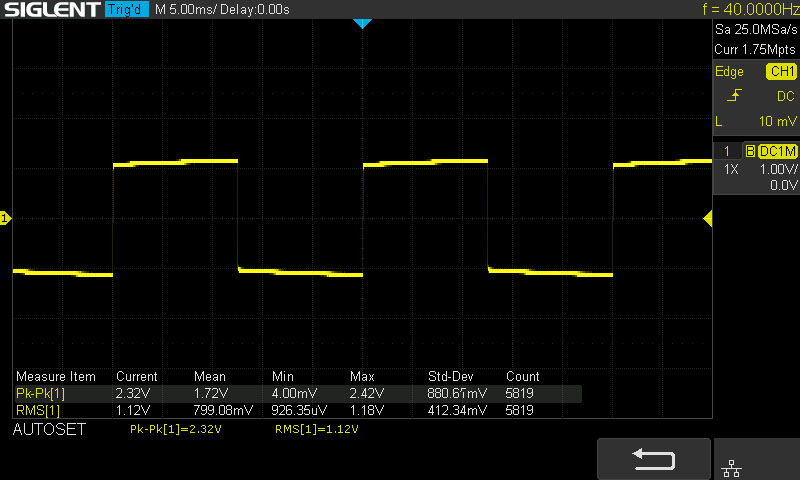Viewport: 800px width, 480px height.
Task: Click the blue trigger position marker
Action: point(362,23)
